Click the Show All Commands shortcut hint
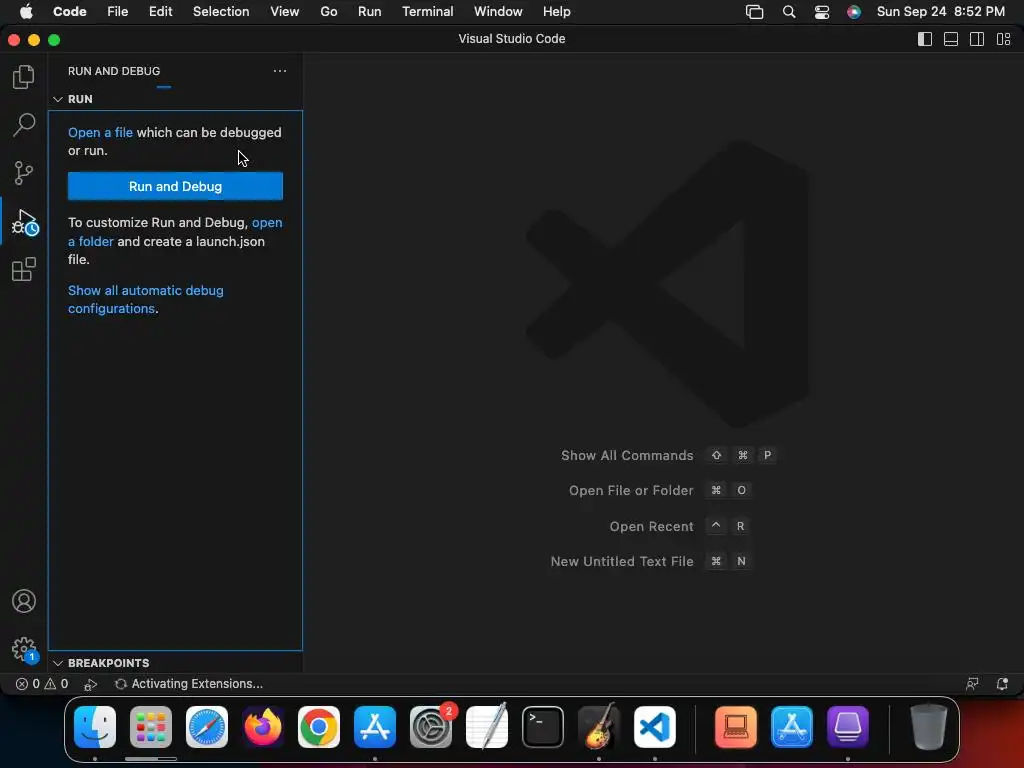Viewport: 1024px width, 768px height. (668, 455)
